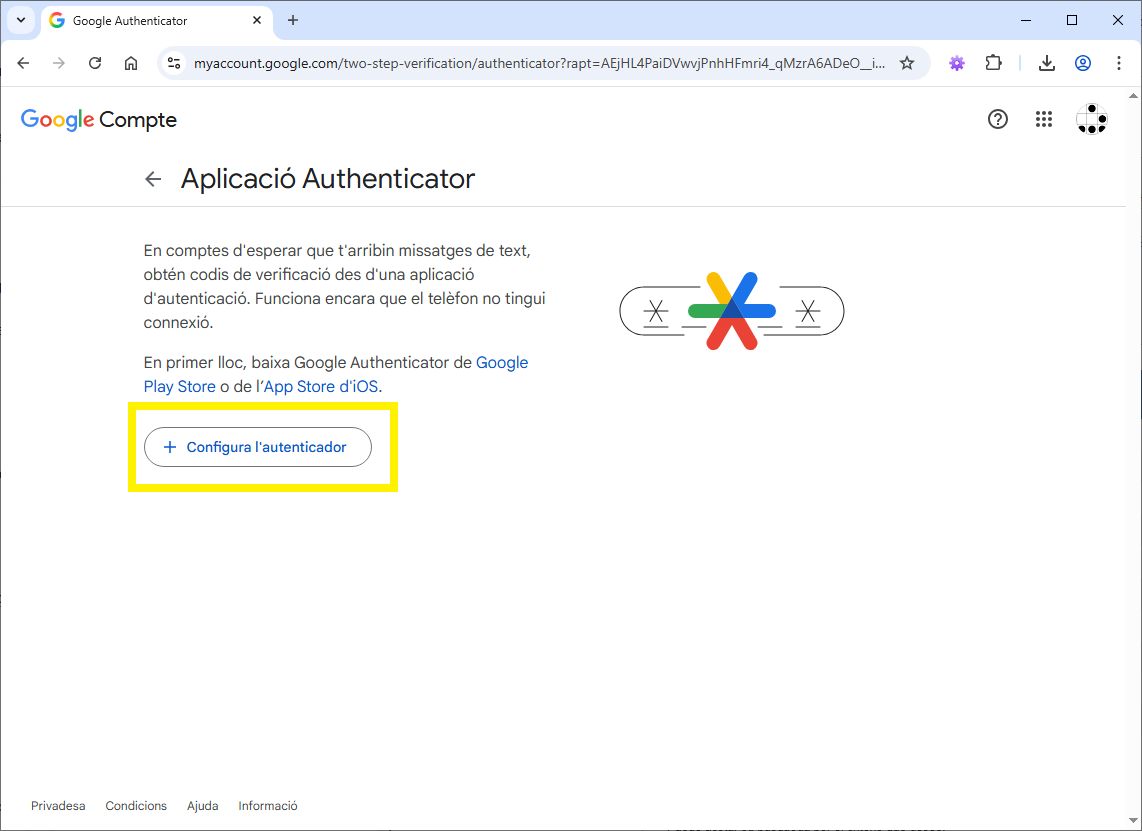Go back using the page's back arrow
This screenshot has height=831, width=1142.
(152, 178)
